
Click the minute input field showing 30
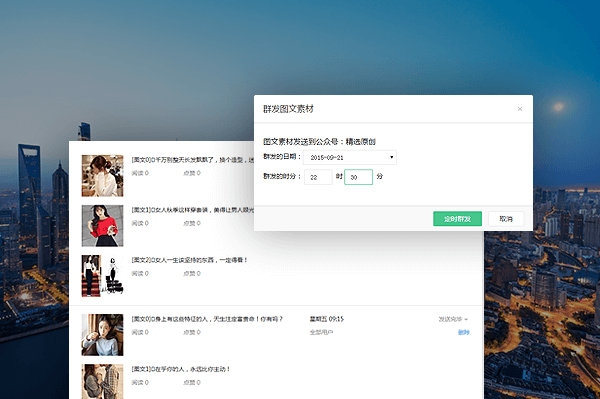point(358,177)
